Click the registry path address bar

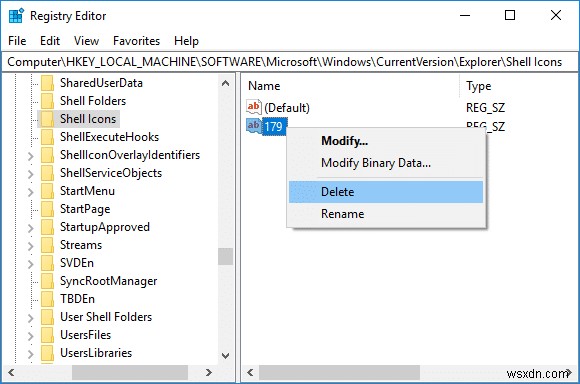[x=290, y=62]
